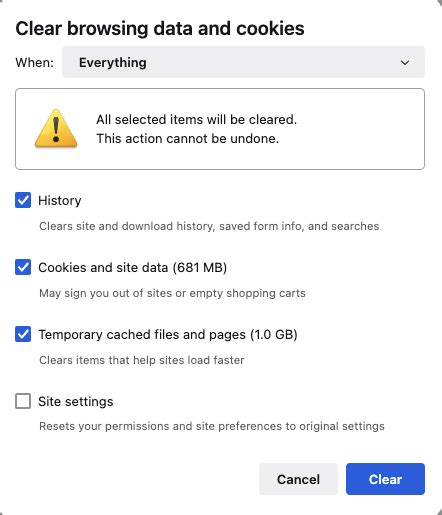The image size is (442, 515).
Task: Uncheck the History checkbox
Action: pos(23,200)
